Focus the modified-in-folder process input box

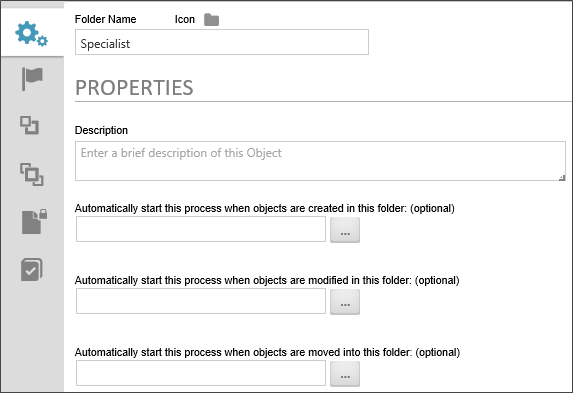(x=201, y=301)
